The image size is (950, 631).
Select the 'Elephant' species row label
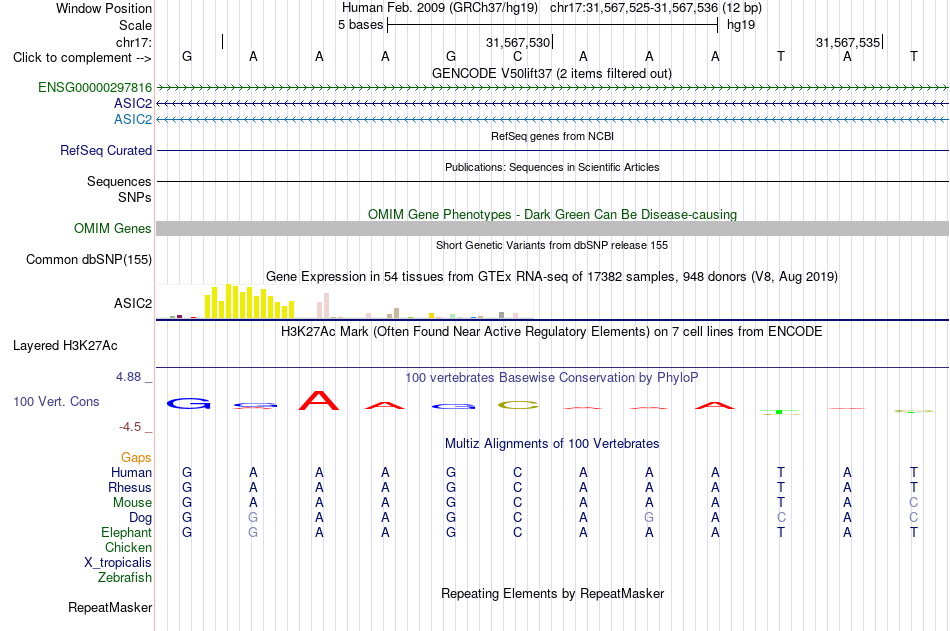126,533
